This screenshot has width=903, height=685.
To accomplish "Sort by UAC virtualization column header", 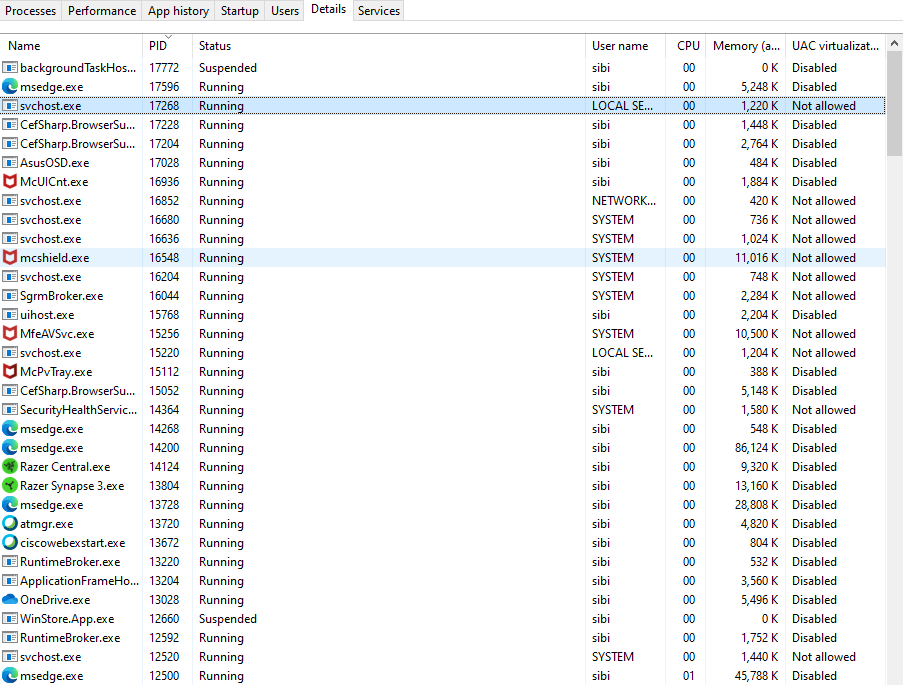I will click(x=835, y=46).
